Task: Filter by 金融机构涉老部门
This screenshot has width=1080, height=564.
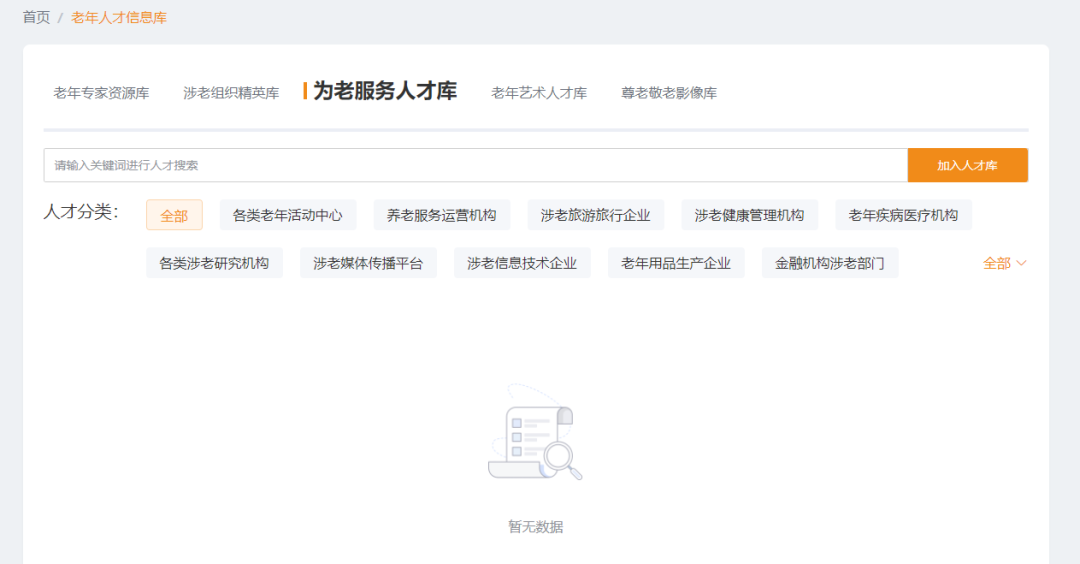Action: point(830,263)
